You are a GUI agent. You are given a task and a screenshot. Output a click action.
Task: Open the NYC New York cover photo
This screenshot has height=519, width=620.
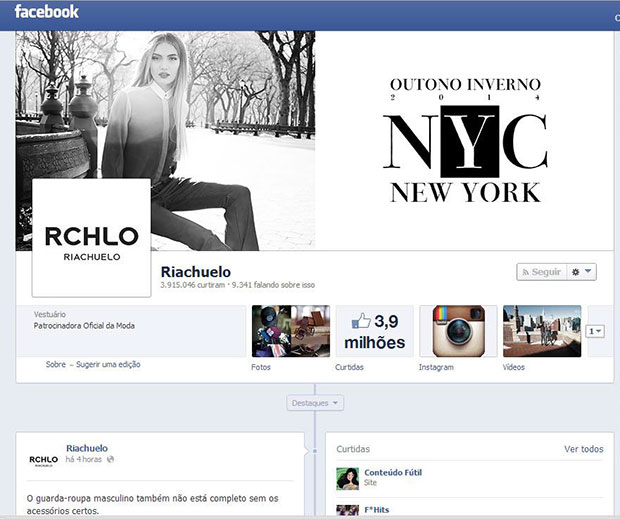(315, 141)
